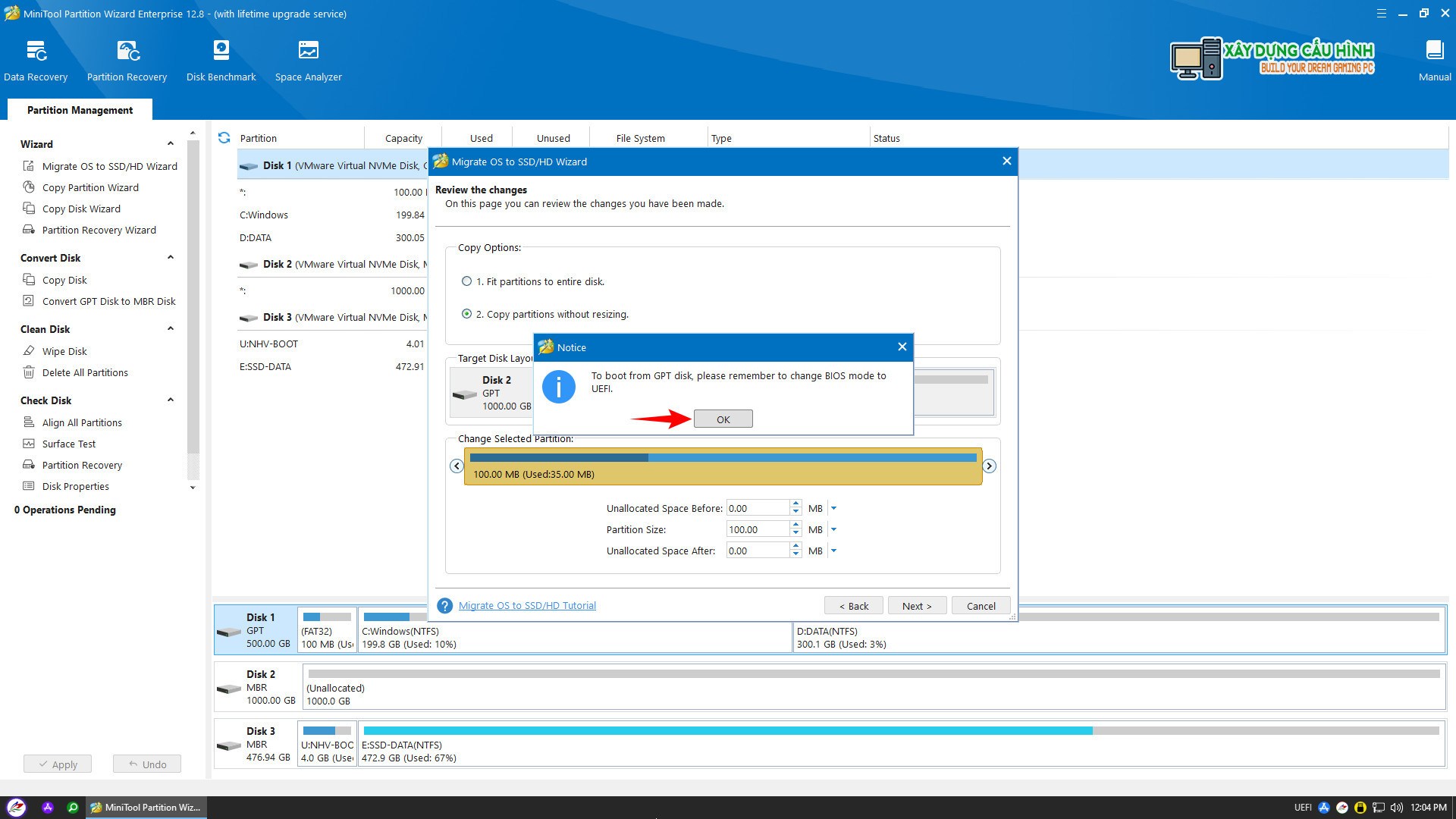Click the Partition Size input field

coord(758,530)
